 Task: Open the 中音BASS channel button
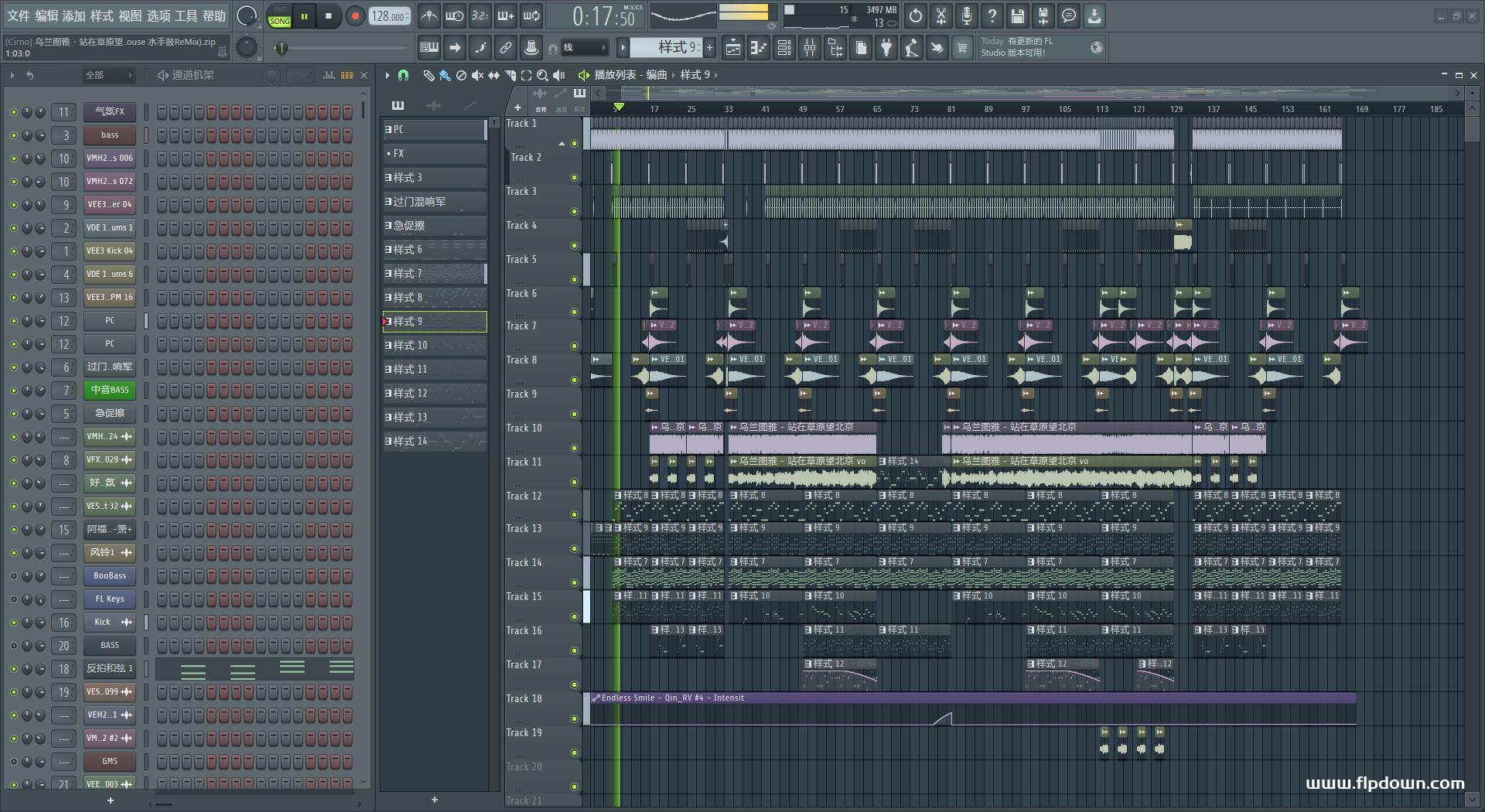click(110, 391)
